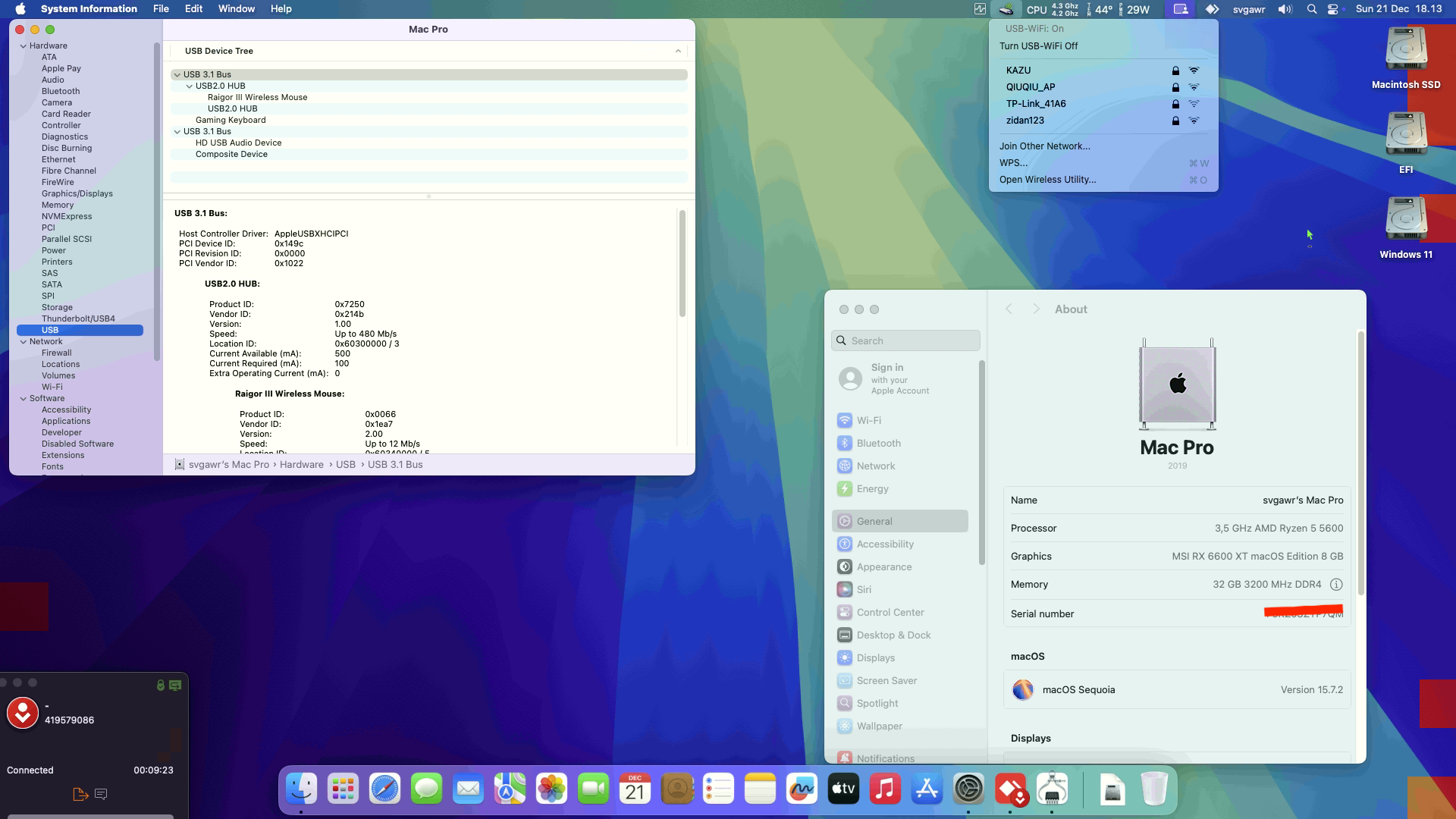Collapse Network section in sidebar

pyautogui.click(x=23, y=341)
